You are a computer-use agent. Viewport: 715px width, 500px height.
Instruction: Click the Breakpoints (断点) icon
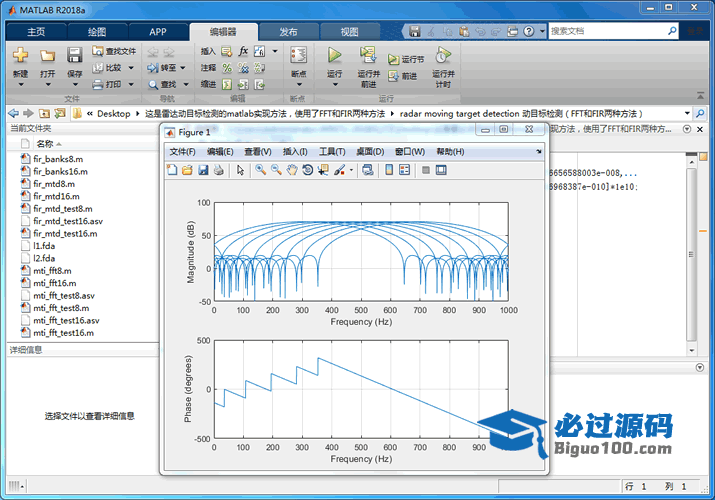click(x=299, y=55)
